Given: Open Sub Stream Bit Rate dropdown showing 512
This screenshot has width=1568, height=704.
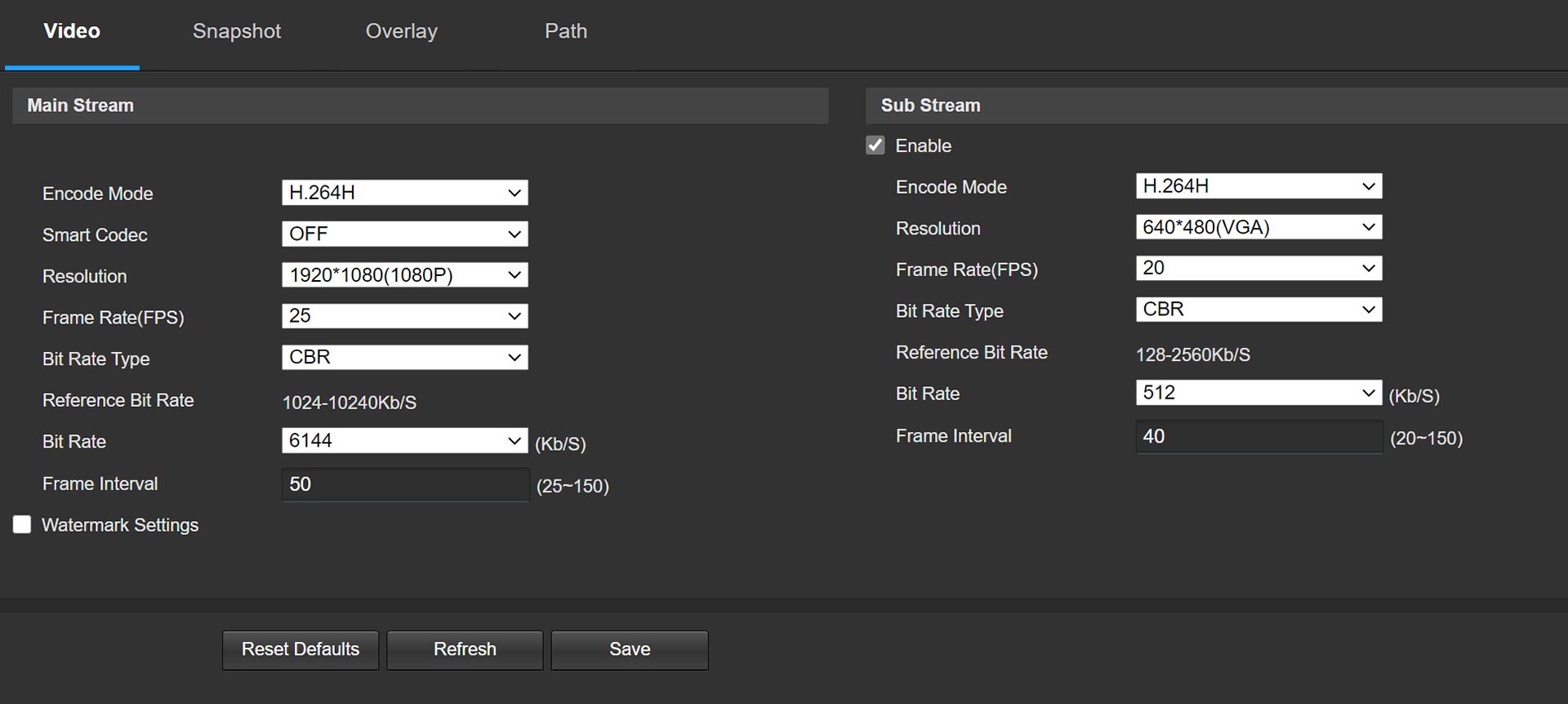Looking at the screenshot, I should pos(1258,393).
